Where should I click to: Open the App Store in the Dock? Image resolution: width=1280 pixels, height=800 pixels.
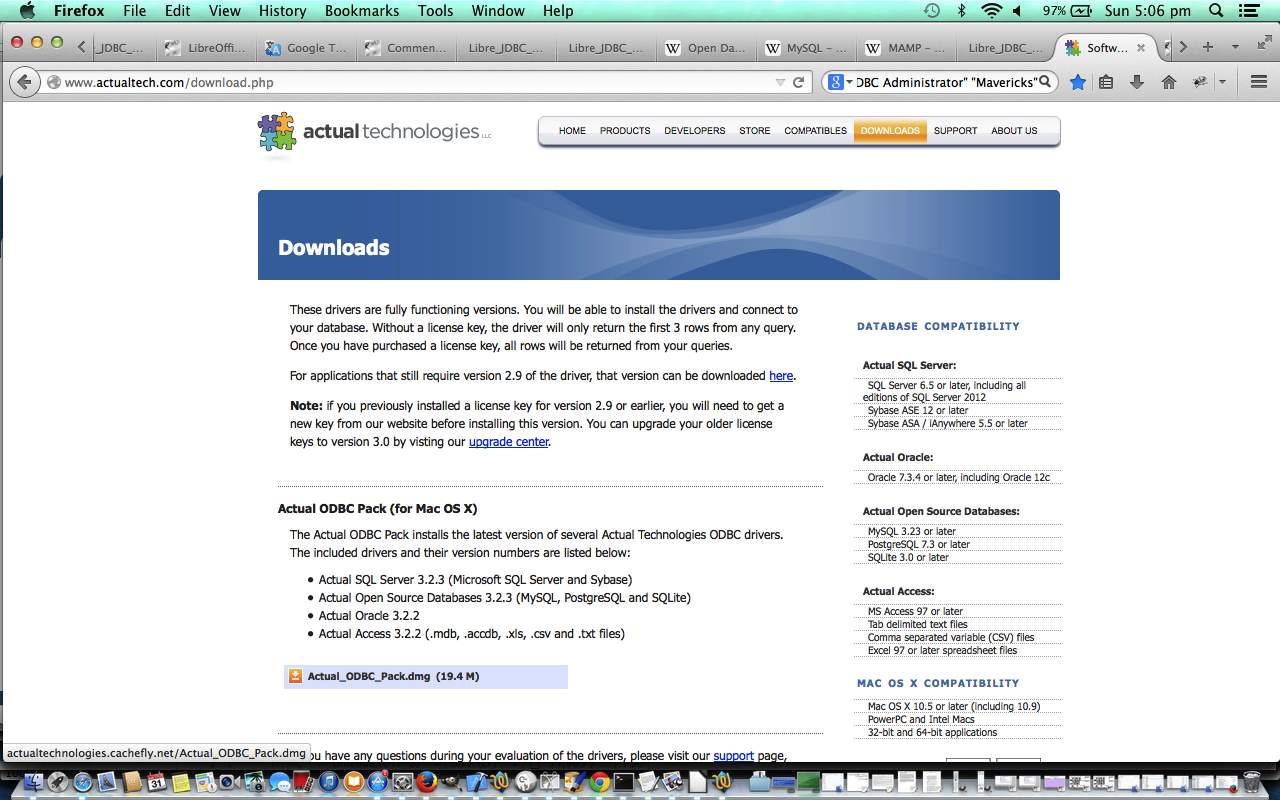(378, 781)
